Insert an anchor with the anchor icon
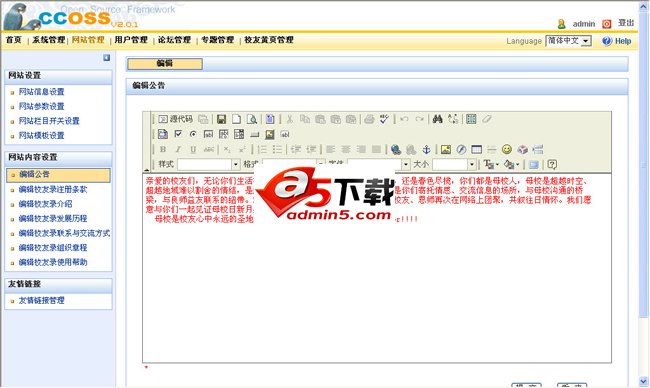The image size is (650, 388). (x=426, y=150)
